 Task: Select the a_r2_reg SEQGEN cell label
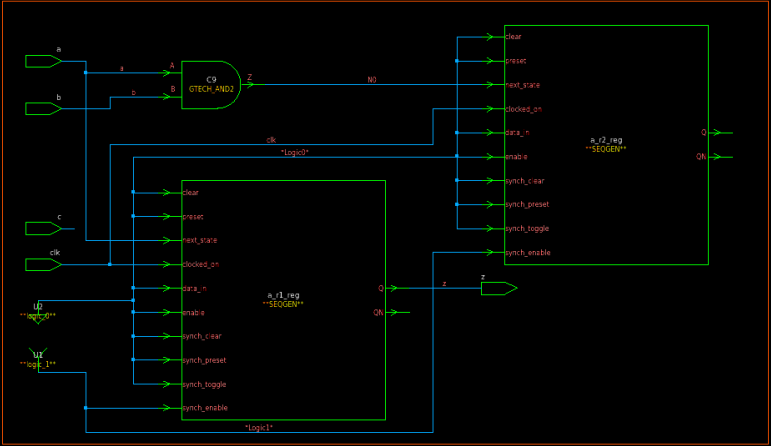606,144
